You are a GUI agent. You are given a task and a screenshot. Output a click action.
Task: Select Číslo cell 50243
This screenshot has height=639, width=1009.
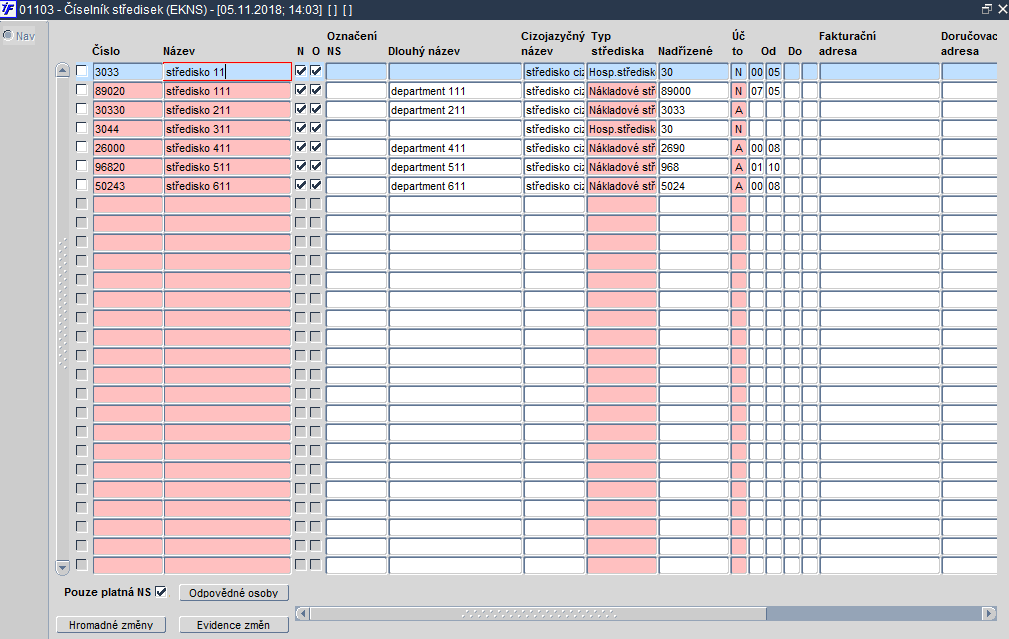pyautogui.click(x=127, y=186)
